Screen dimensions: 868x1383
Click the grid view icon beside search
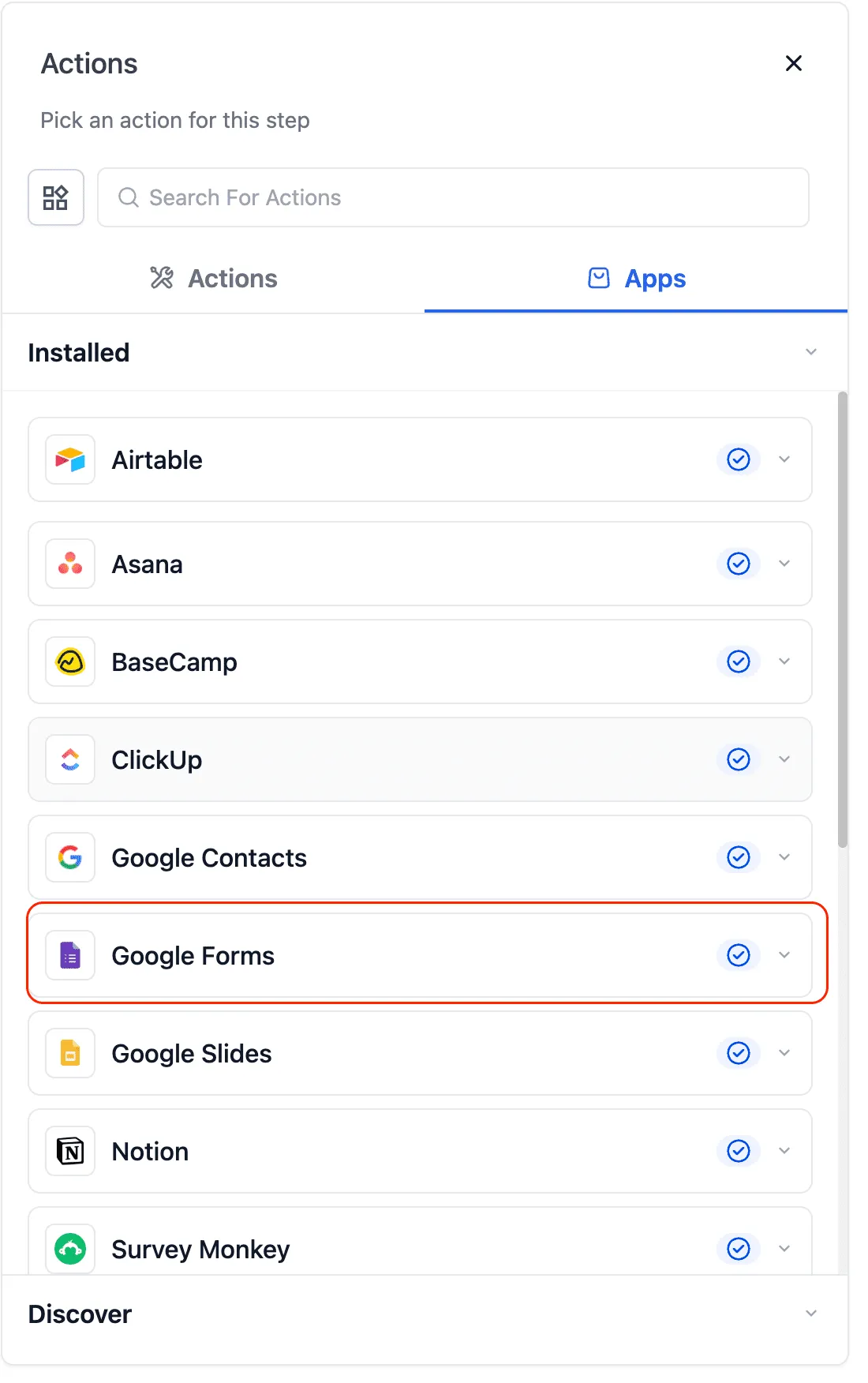(x=56, y=197)
